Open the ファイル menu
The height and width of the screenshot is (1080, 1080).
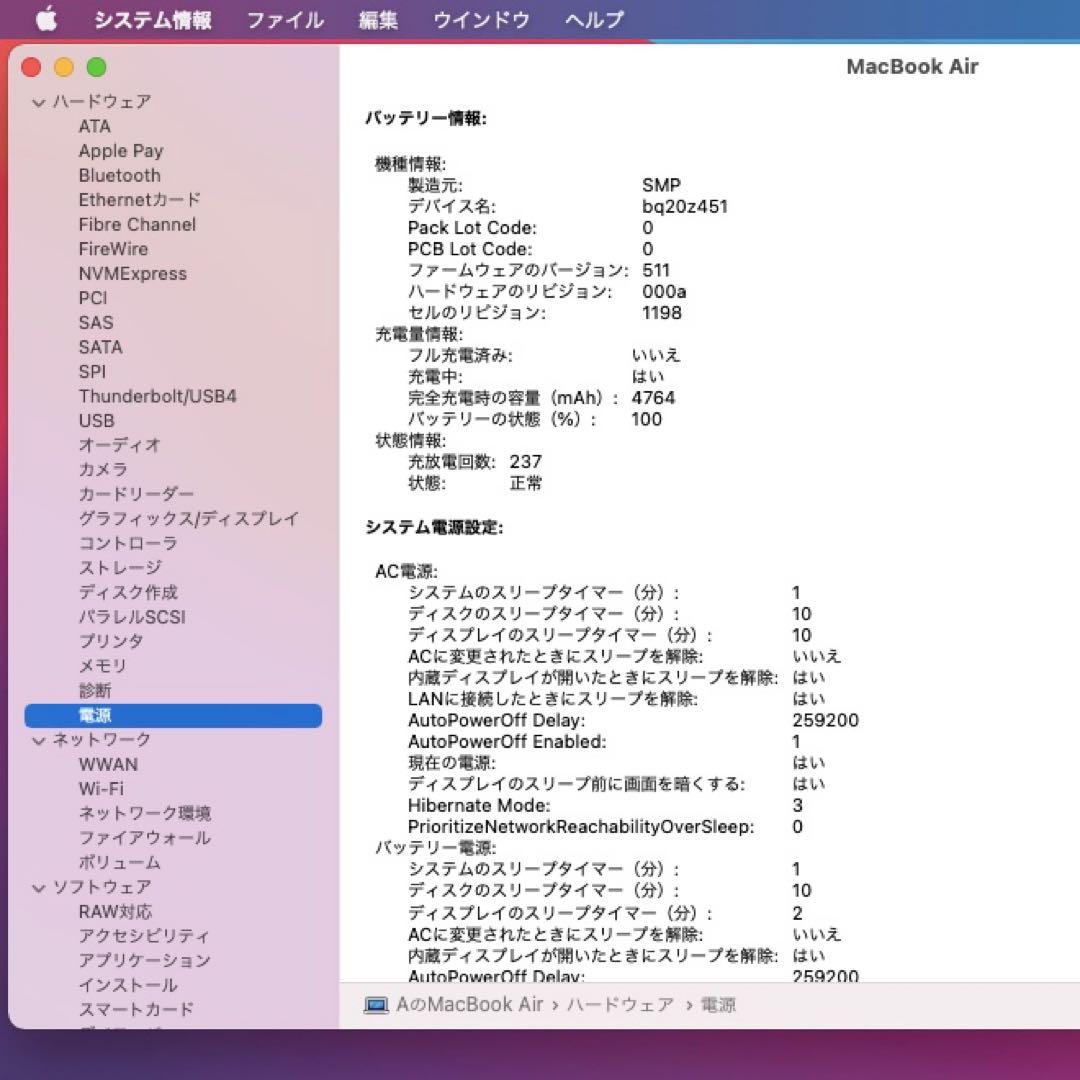[x=283, y=18]
